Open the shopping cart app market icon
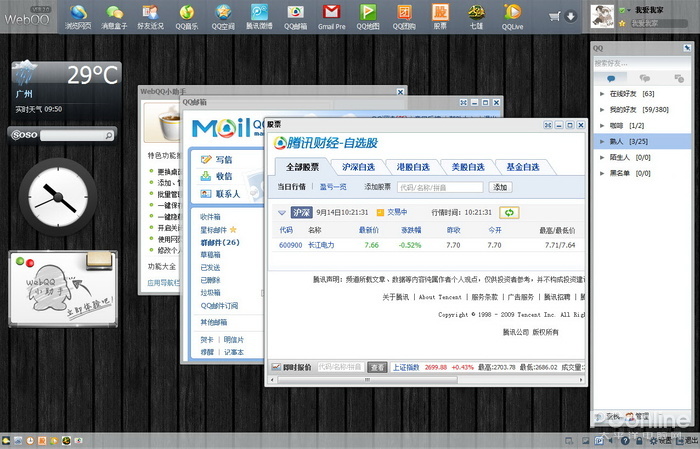 (554, 17)
